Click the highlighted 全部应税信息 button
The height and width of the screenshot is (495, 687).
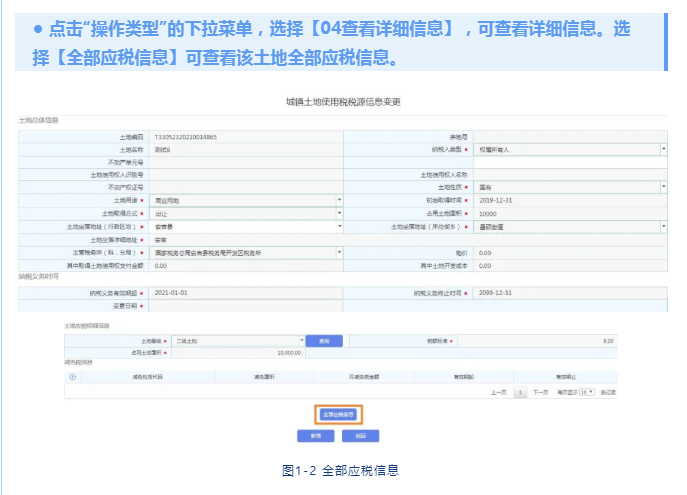point(338,414)
